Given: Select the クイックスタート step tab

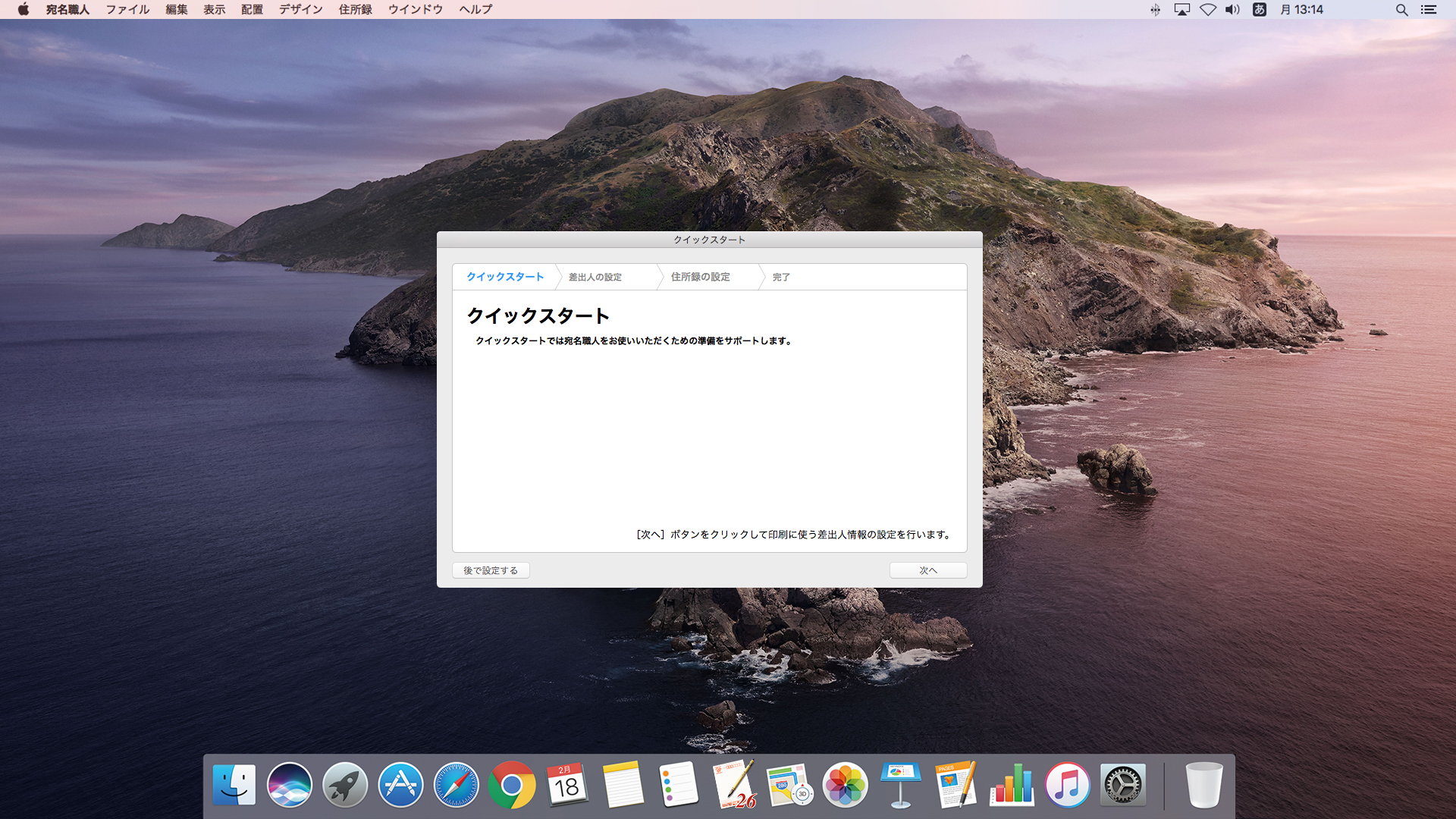Looking at the screenshot, I should [505, 277].
